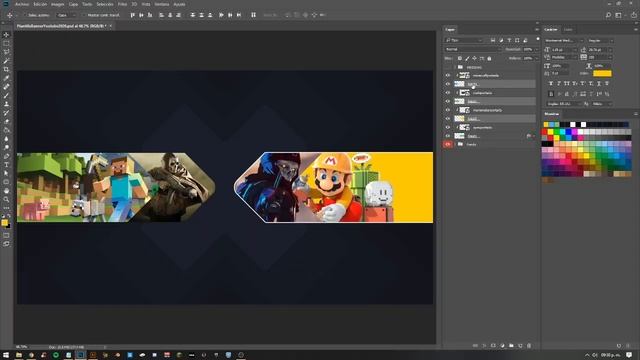This screenshot has height=360, width=640.
Task: Open File Explorer from taskbar
Action: click(x=19, y=355)
